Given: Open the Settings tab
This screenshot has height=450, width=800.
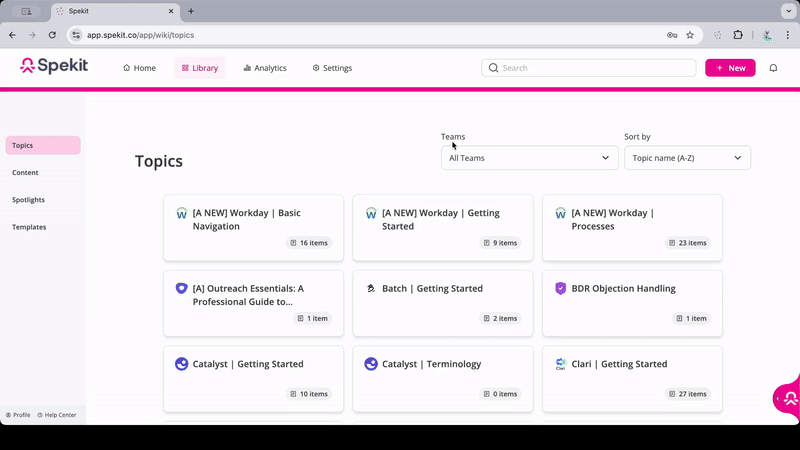Looking at the screenshot, I should click(332, 68).
